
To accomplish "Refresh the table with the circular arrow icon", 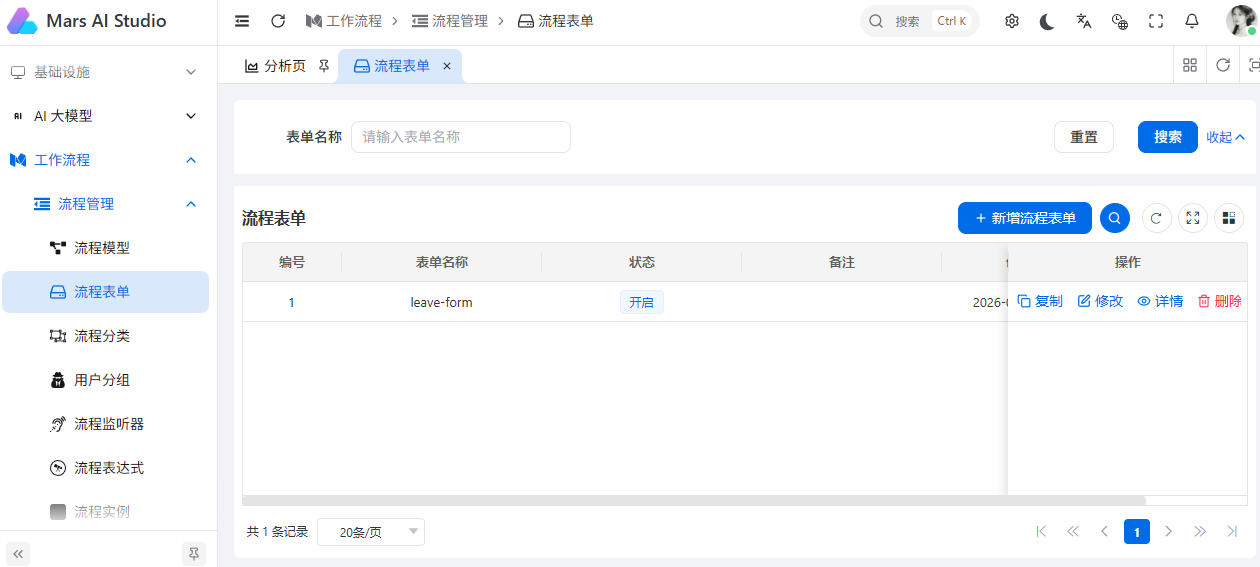I will click(x=1157, y=218).
